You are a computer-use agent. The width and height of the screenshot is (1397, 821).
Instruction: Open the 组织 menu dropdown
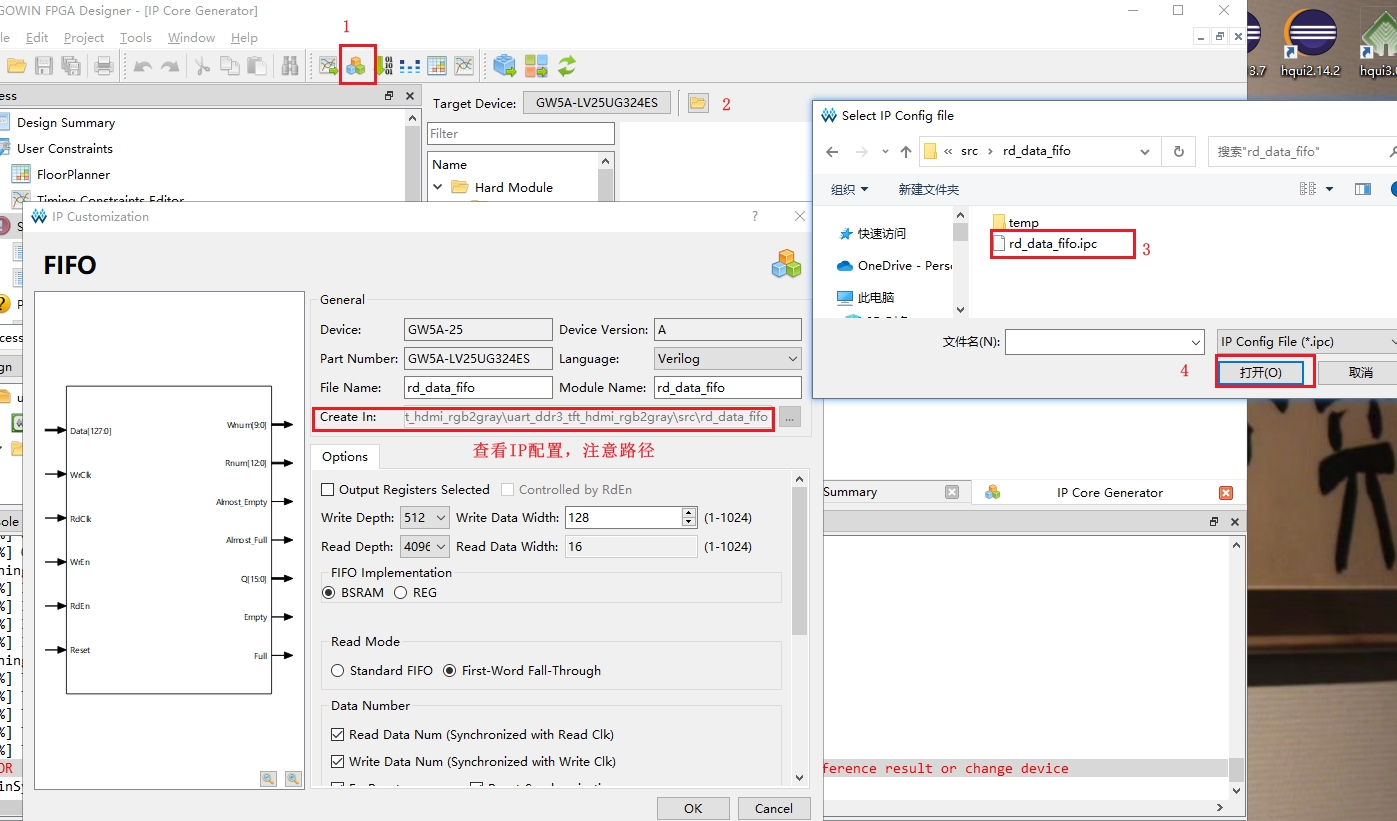coord(850,189)
